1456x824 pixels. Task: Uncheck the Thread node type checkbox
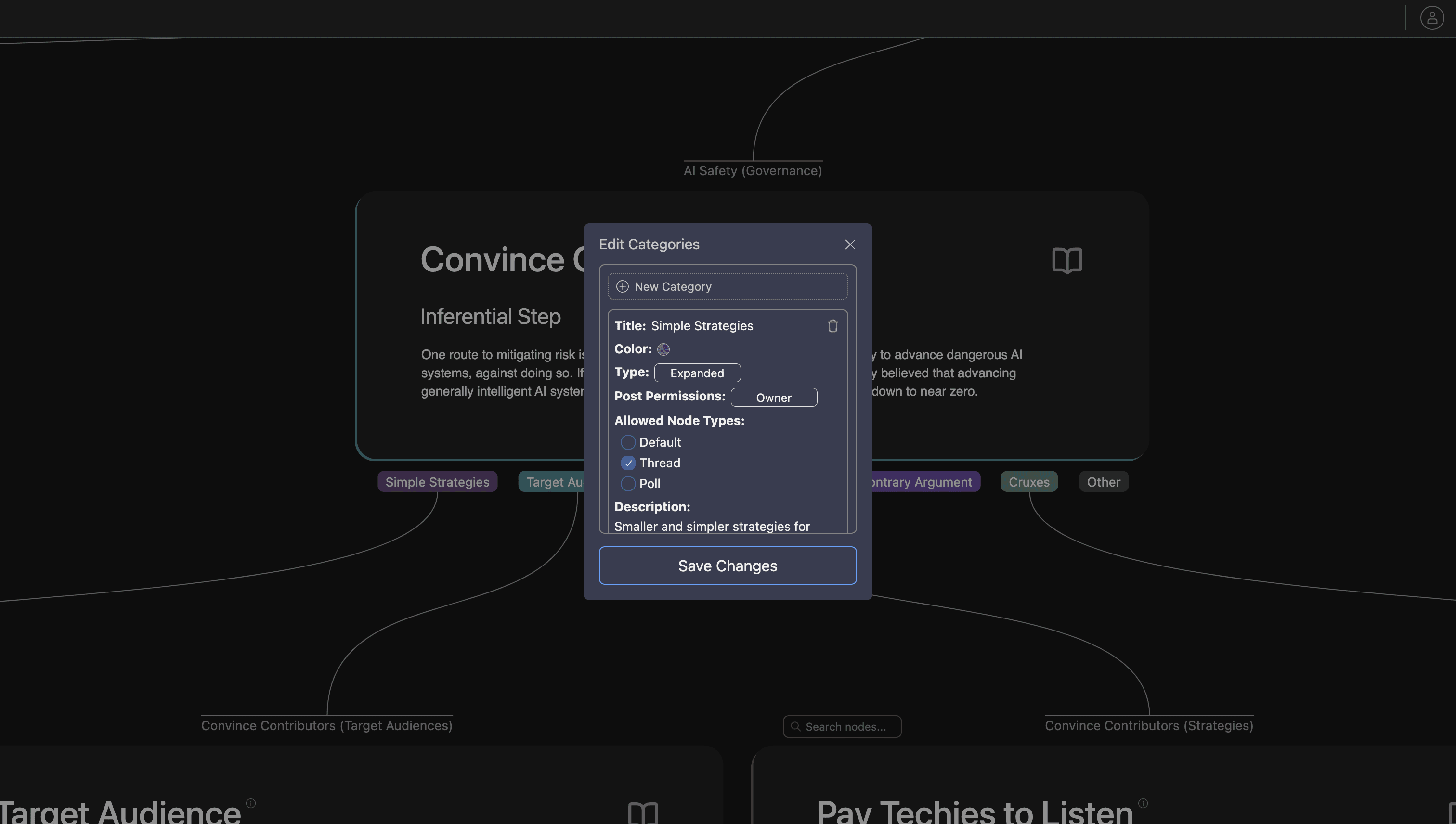tap(628, 463)
